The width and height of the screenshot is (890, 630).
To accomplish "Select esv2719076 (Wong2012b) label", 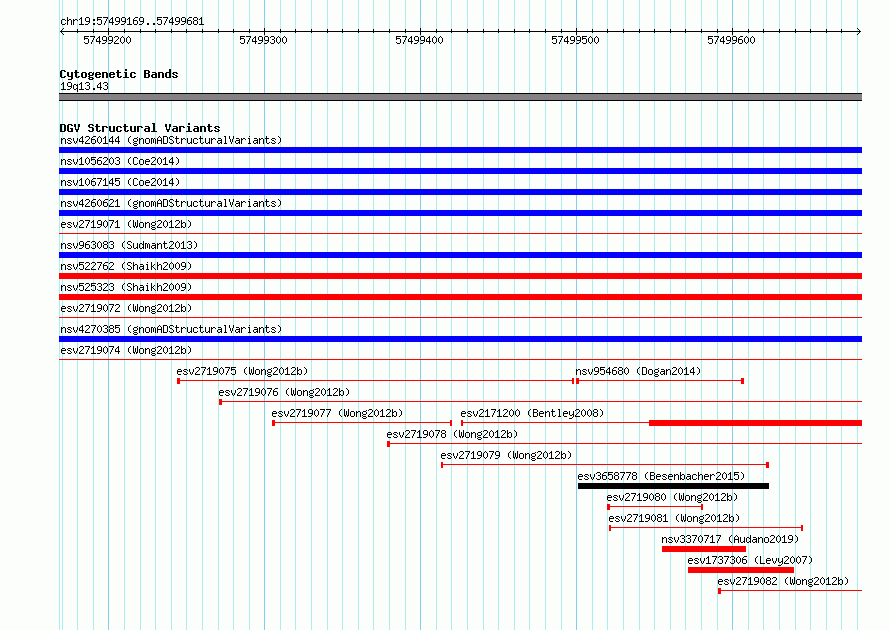I will click(284, 392).
